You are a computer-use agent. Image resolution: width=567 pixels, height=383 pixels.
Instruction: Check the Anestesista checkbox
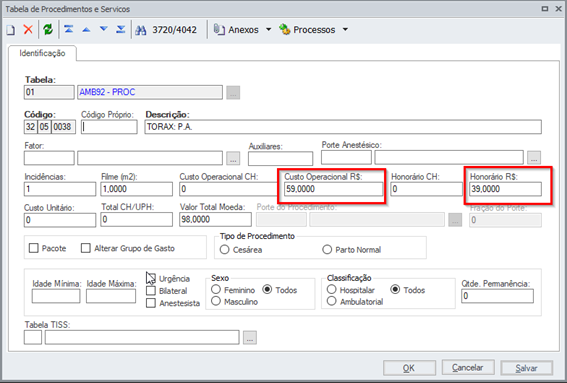click(x=151, y=303)
